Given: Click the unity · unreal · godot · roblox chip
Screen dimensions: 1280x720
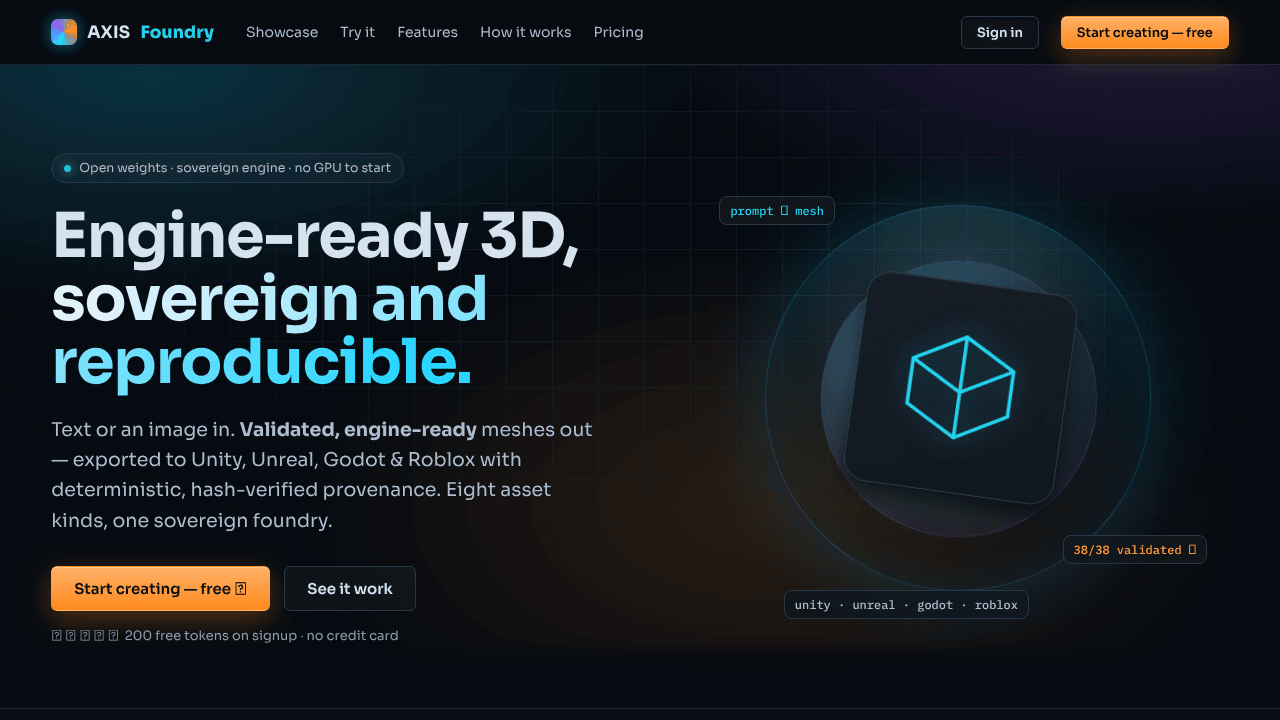Looking at the screenshot, I should pos(906,604).
